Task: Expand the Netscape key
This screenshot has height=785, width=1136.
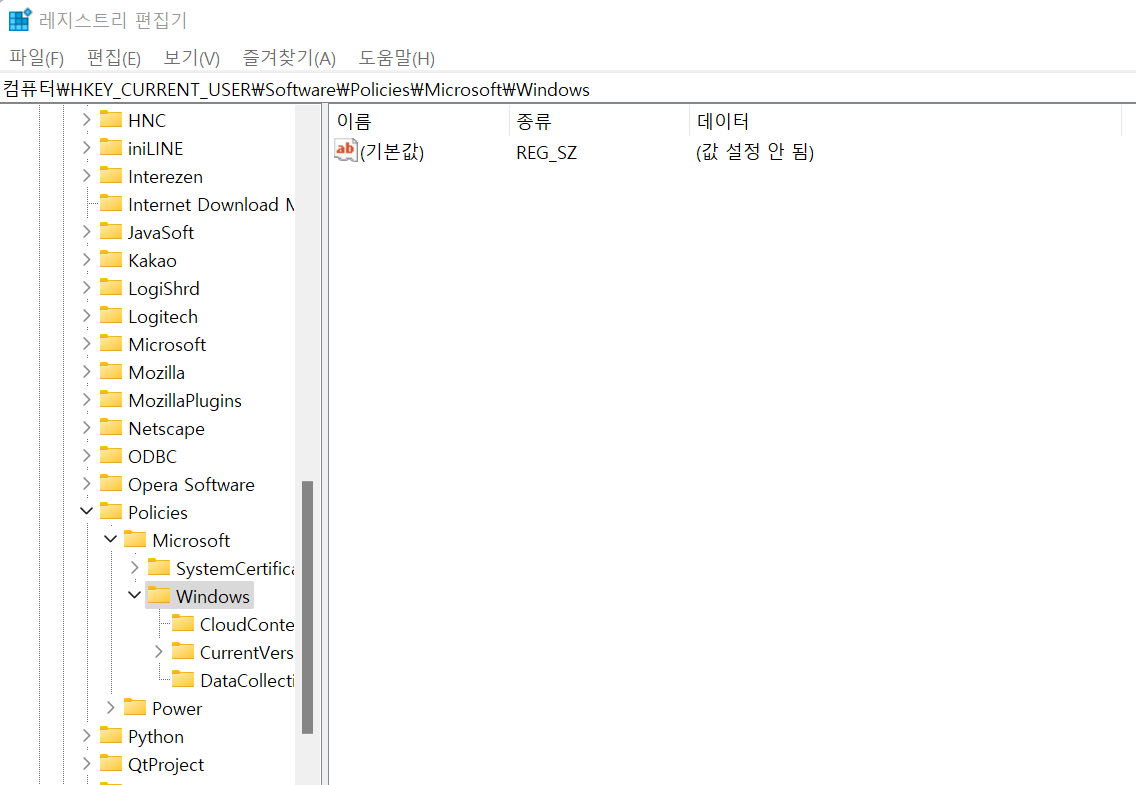Action: coord(86,428)
